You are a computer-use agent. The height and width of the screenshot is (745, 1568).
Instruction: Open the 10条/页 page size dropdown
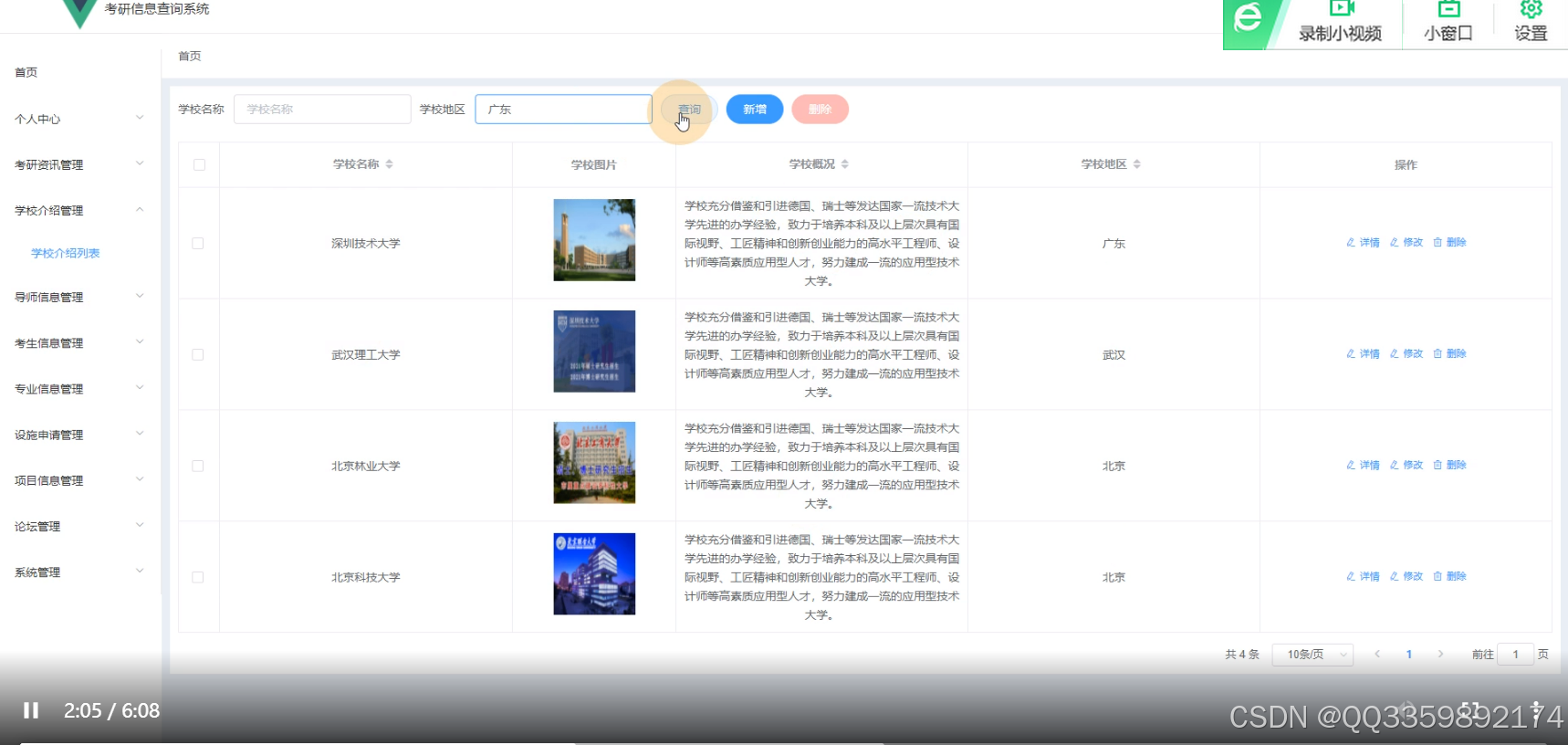[x=1312, y=655]
